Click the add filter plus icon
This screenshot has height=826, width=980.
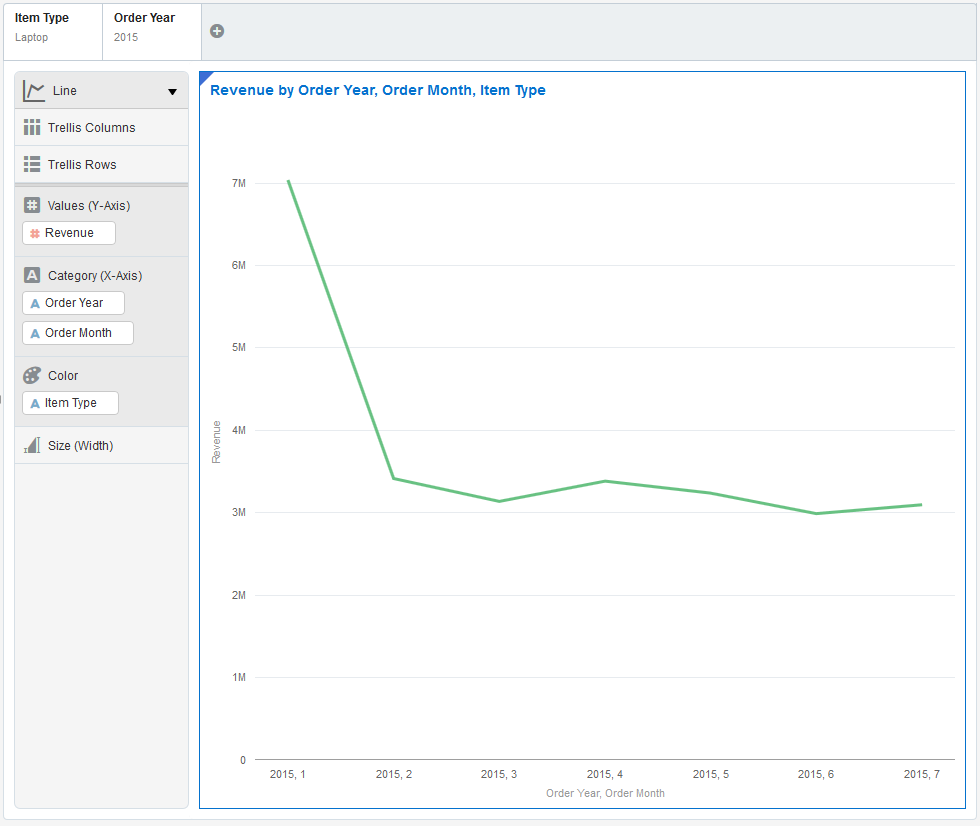pyautogui.click(x=217, y=31)
